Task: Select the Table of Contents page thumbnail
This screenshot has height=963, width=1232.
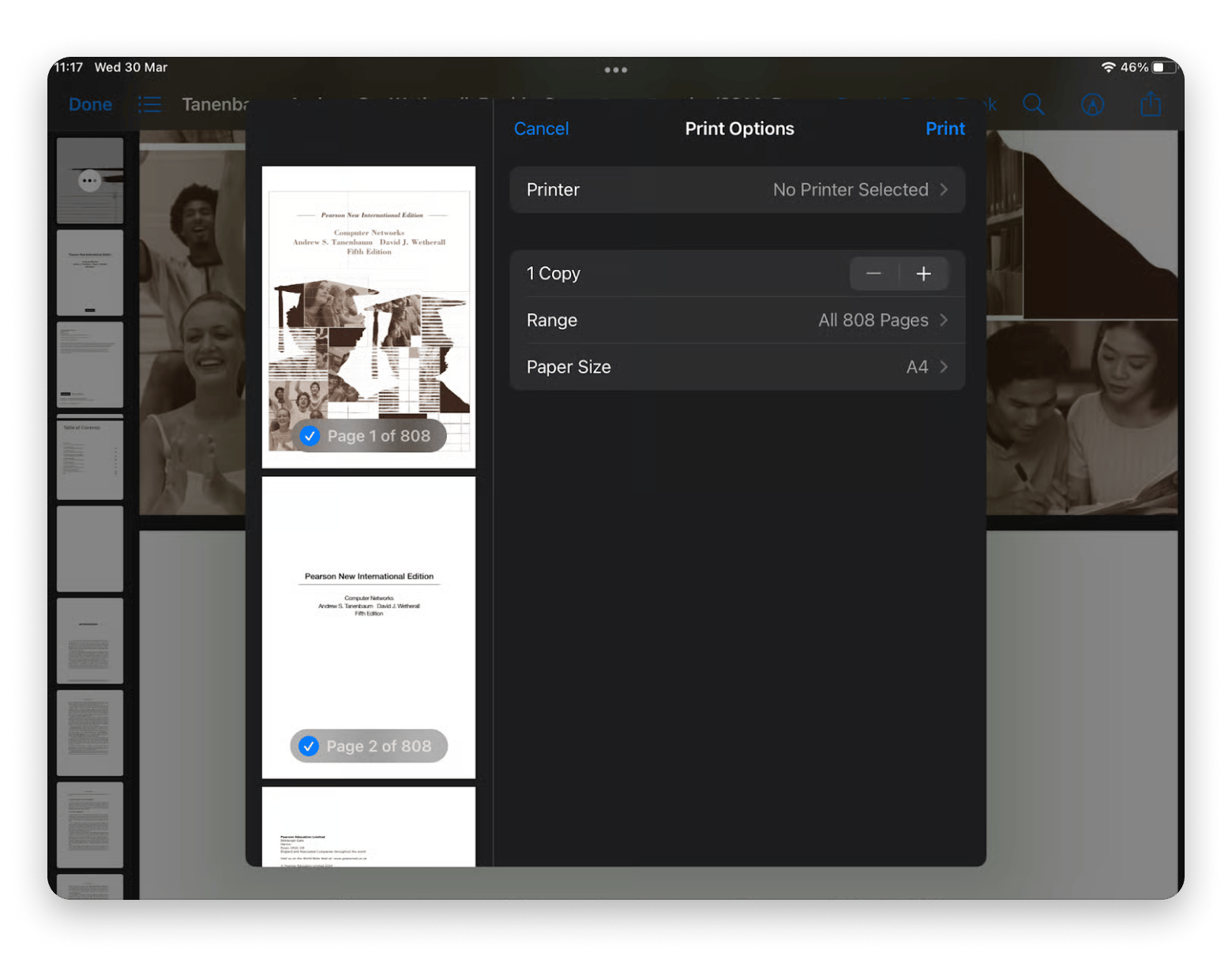Action: point(90,458)
